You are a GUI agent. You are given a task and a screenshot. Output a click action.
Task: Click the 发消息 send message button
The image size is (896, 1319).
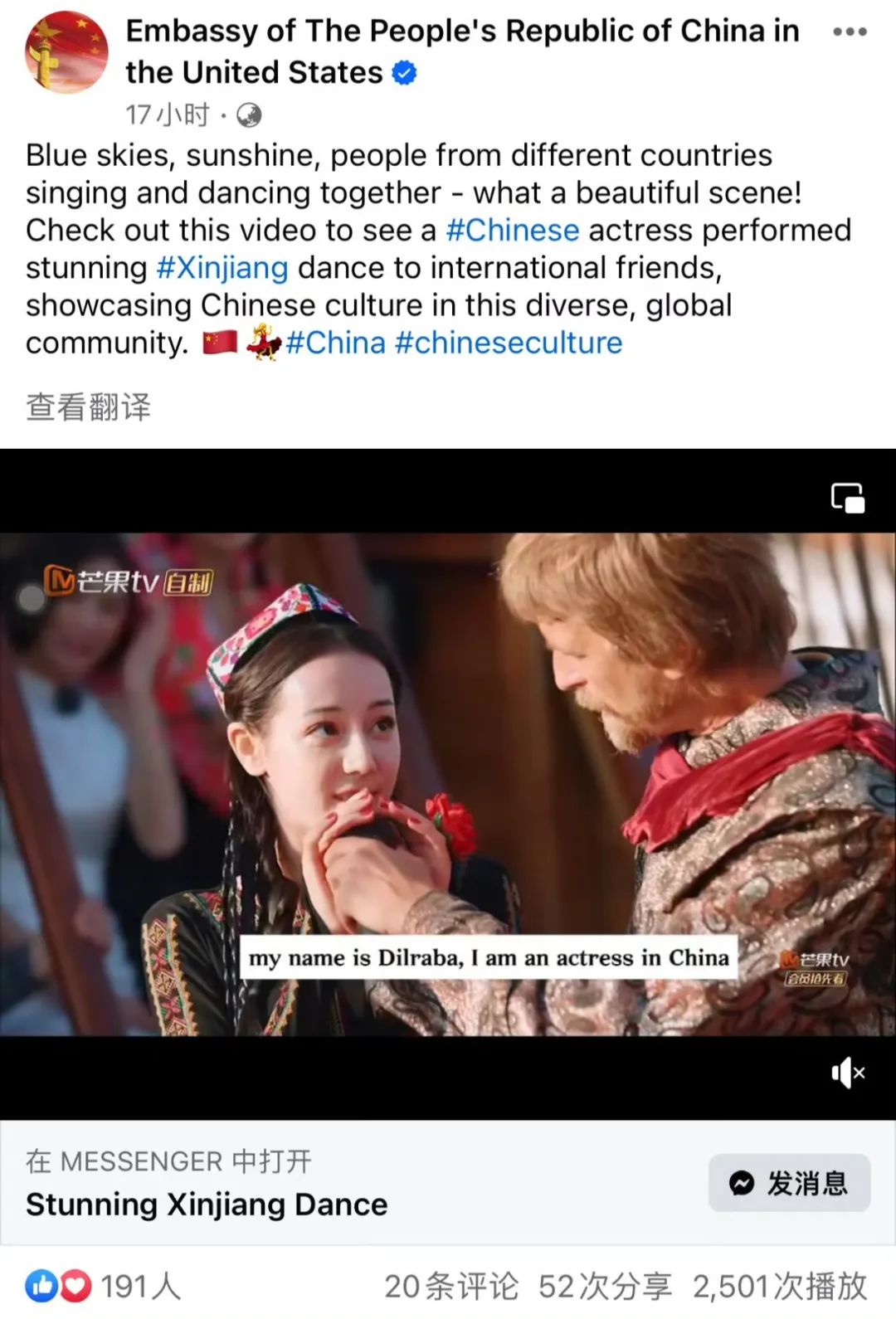pos(789,1183)
